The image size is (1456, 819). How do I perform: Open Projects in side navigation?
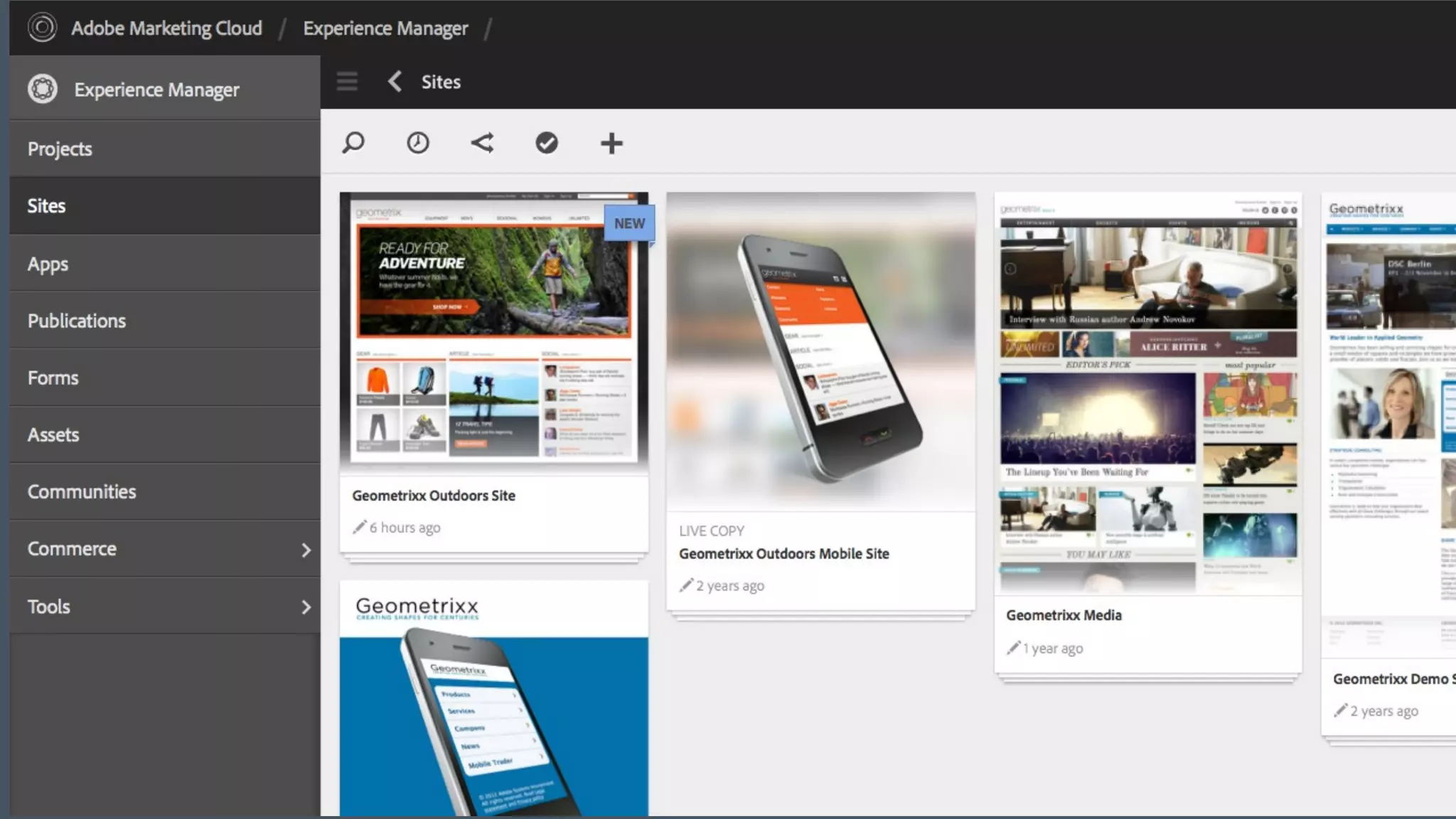(x=60, y=149)
